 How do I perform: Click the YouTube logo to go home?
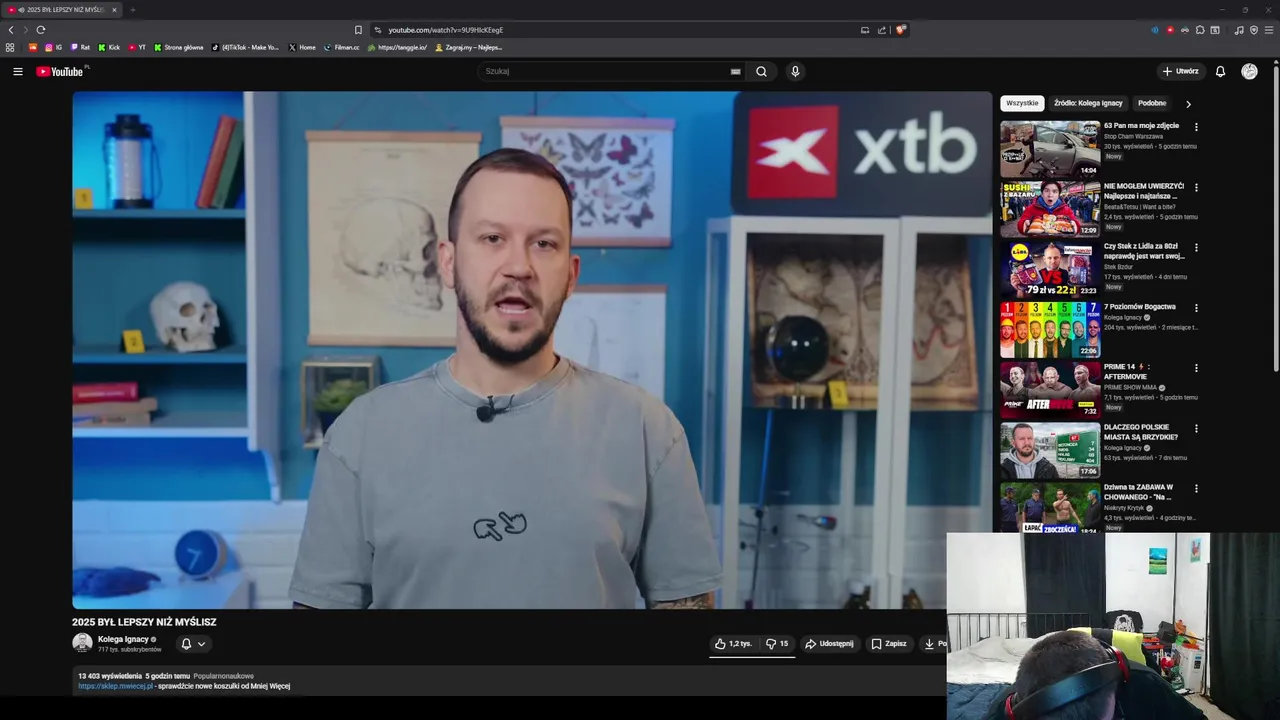click(60, 71)
